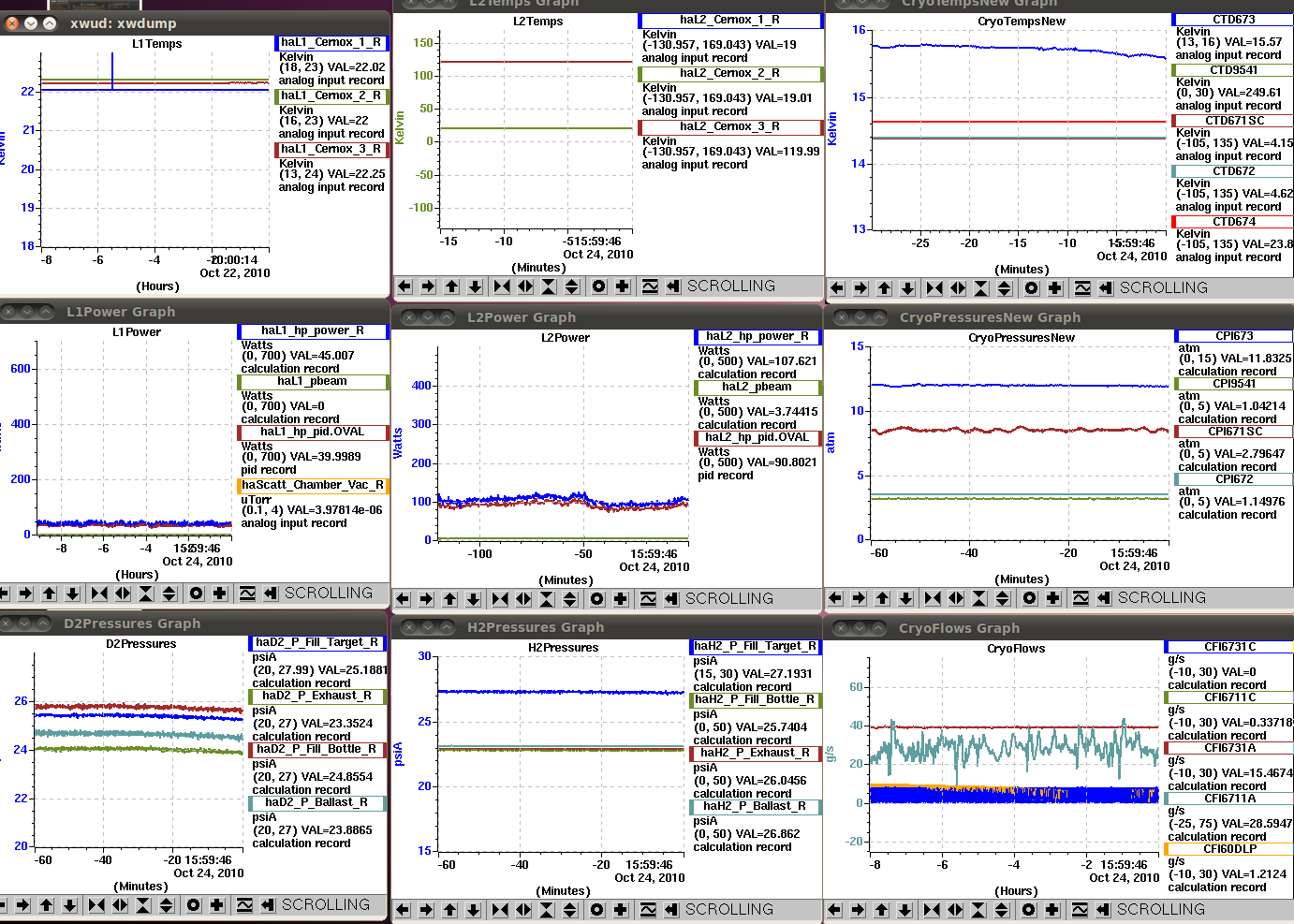Select CFI60DLP legend entry in CryoFlows
Screen dimensions: 1294x924
pyautogui.click(x=1229, y=849)
